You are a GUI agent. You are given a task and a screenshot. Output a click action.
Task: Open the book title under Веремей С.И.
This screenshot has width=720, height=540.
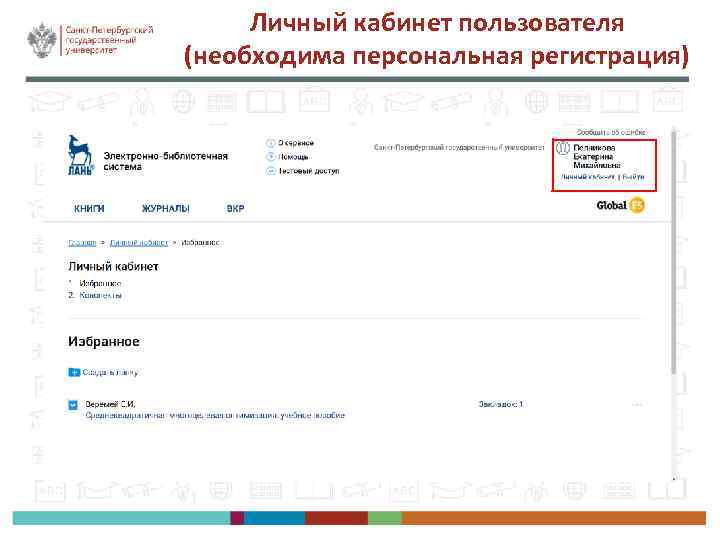215,416
